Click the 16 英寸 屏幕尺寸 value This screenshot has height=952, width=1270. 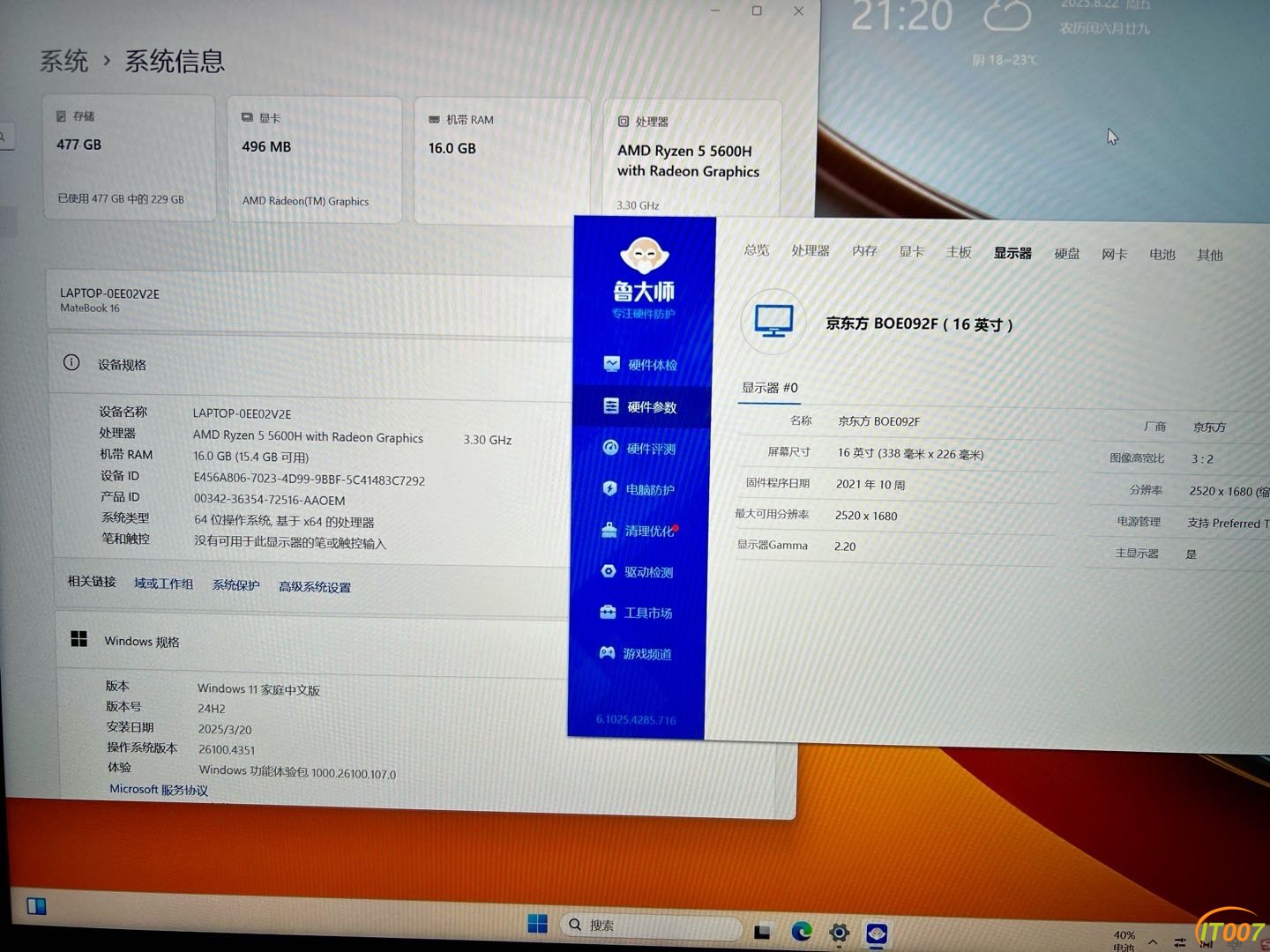910,453
